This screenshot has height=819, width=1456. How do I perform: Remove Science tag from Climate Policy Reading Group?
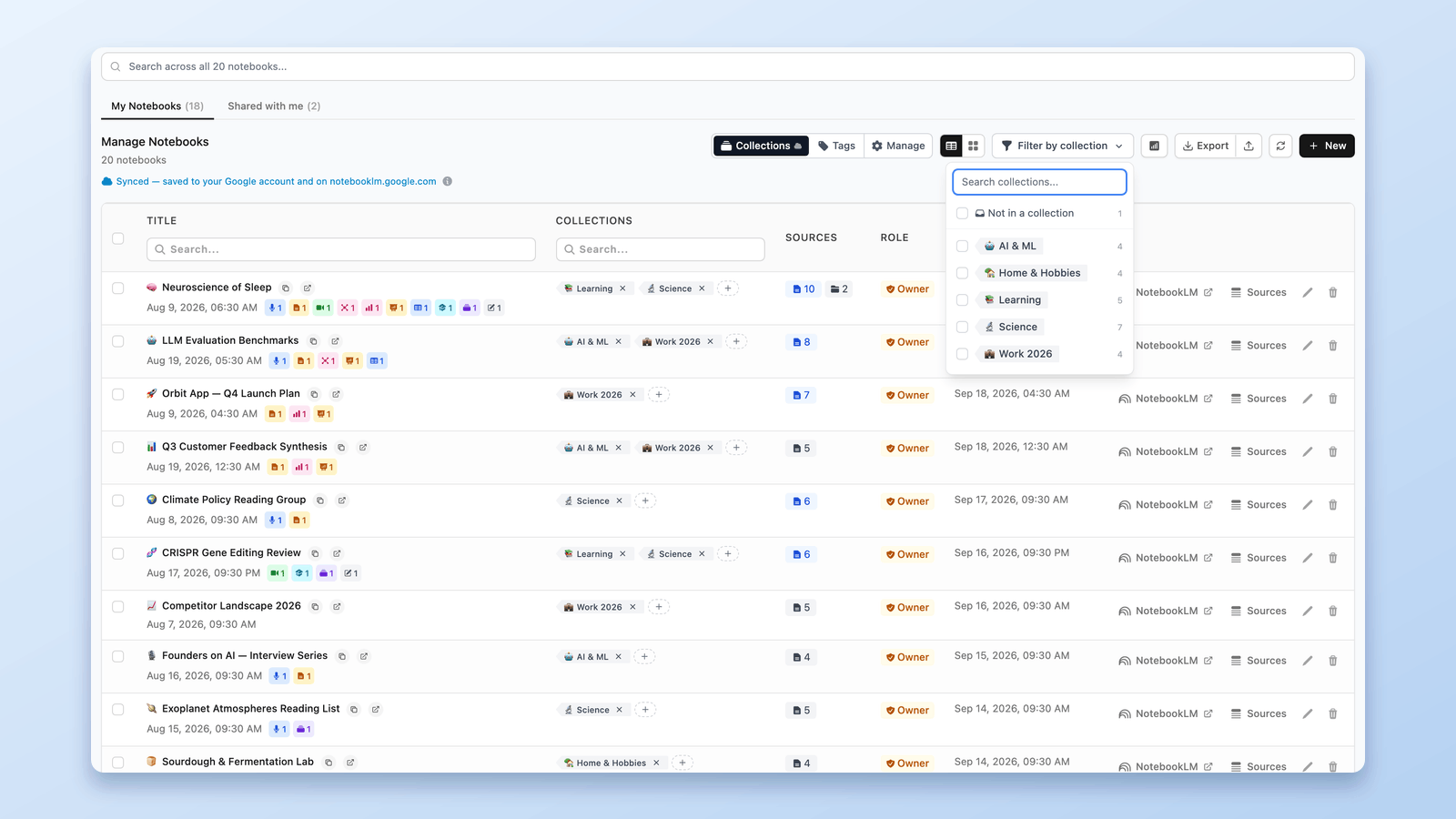click(620, 501)
